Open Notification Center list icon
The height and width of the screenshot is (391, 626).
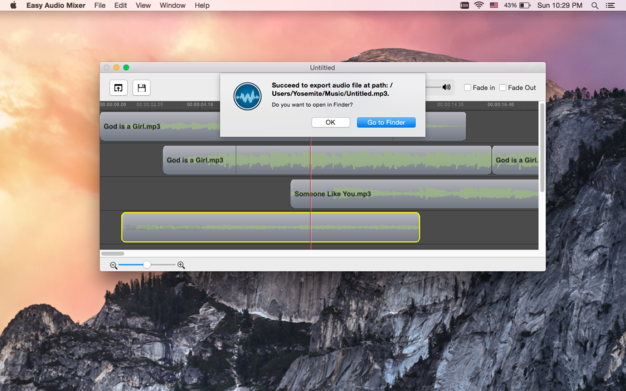pyautogui.click(x=610, y=6)
